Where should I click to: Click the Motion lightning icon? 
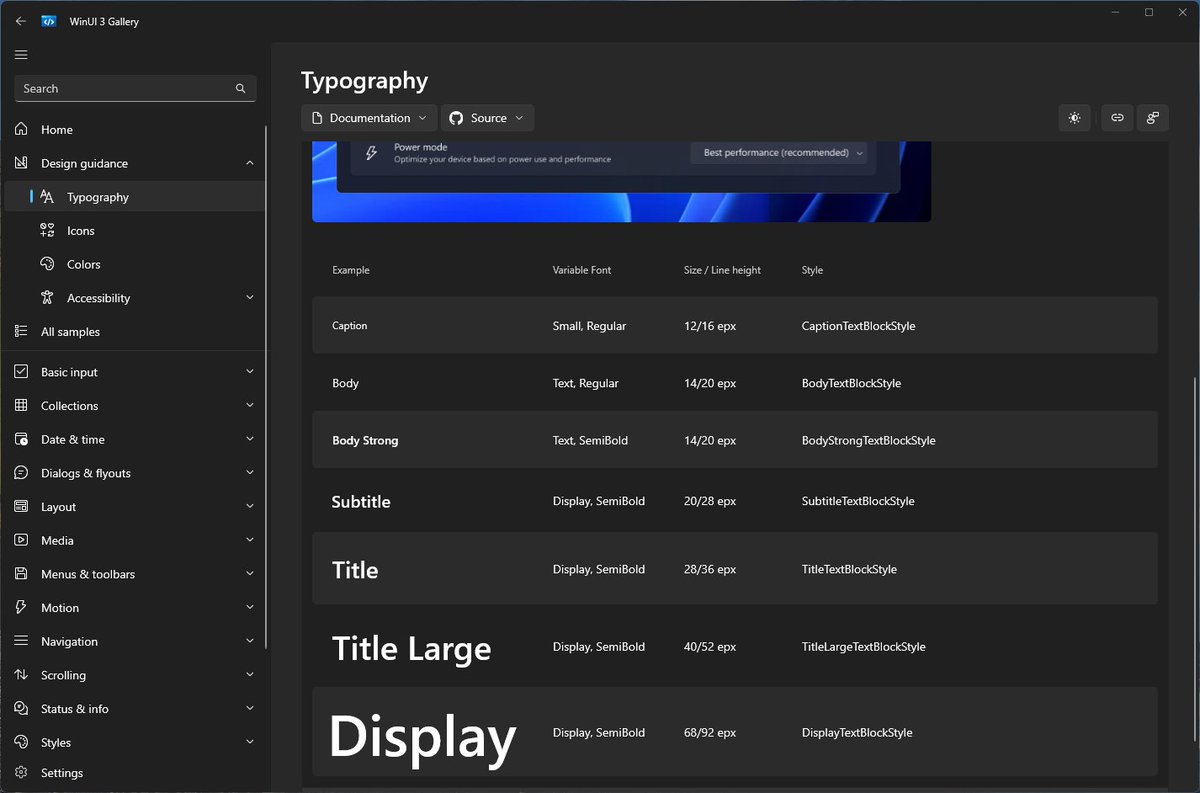(21, 608)
